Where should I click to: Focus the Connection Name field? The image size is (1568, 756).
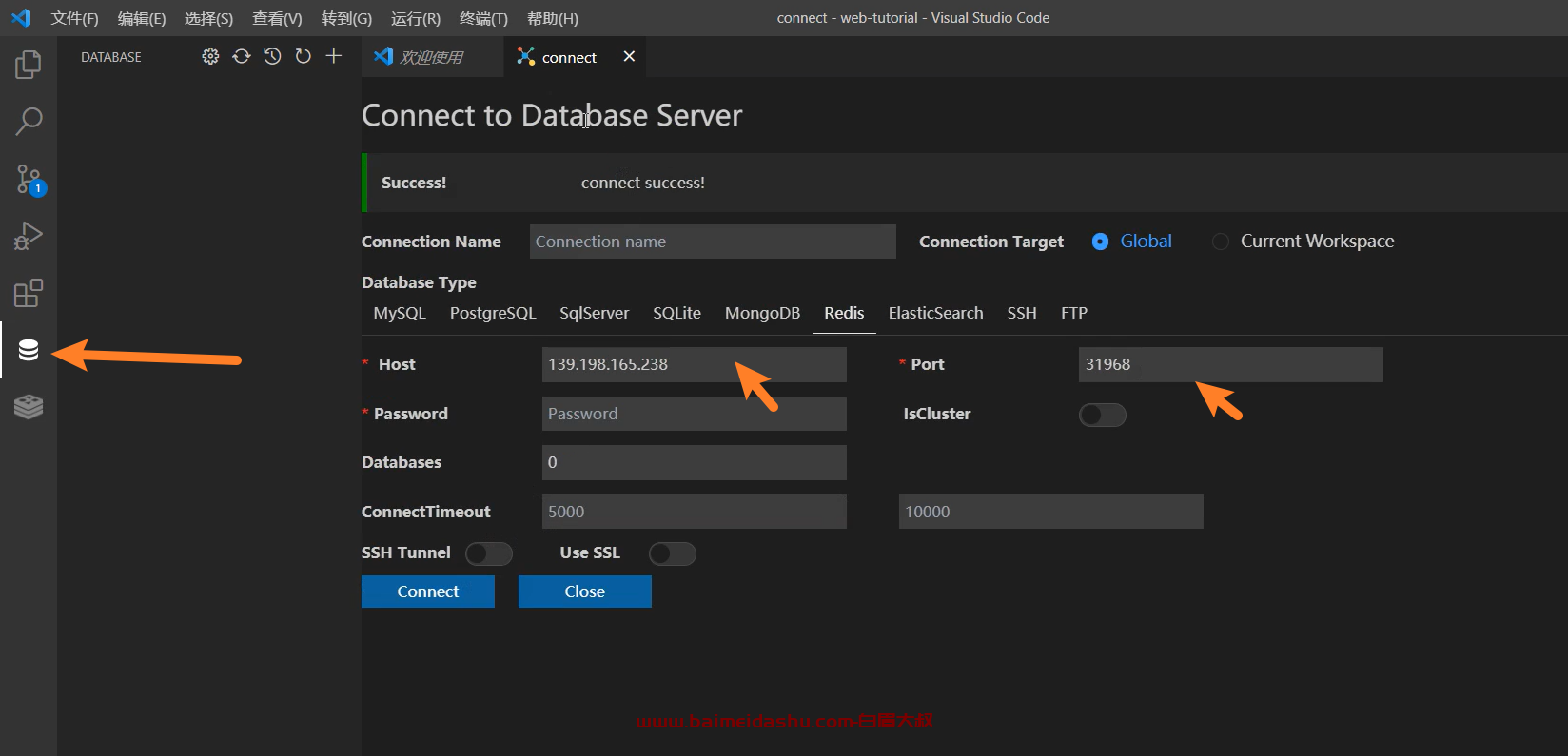(x=713, y=242)
